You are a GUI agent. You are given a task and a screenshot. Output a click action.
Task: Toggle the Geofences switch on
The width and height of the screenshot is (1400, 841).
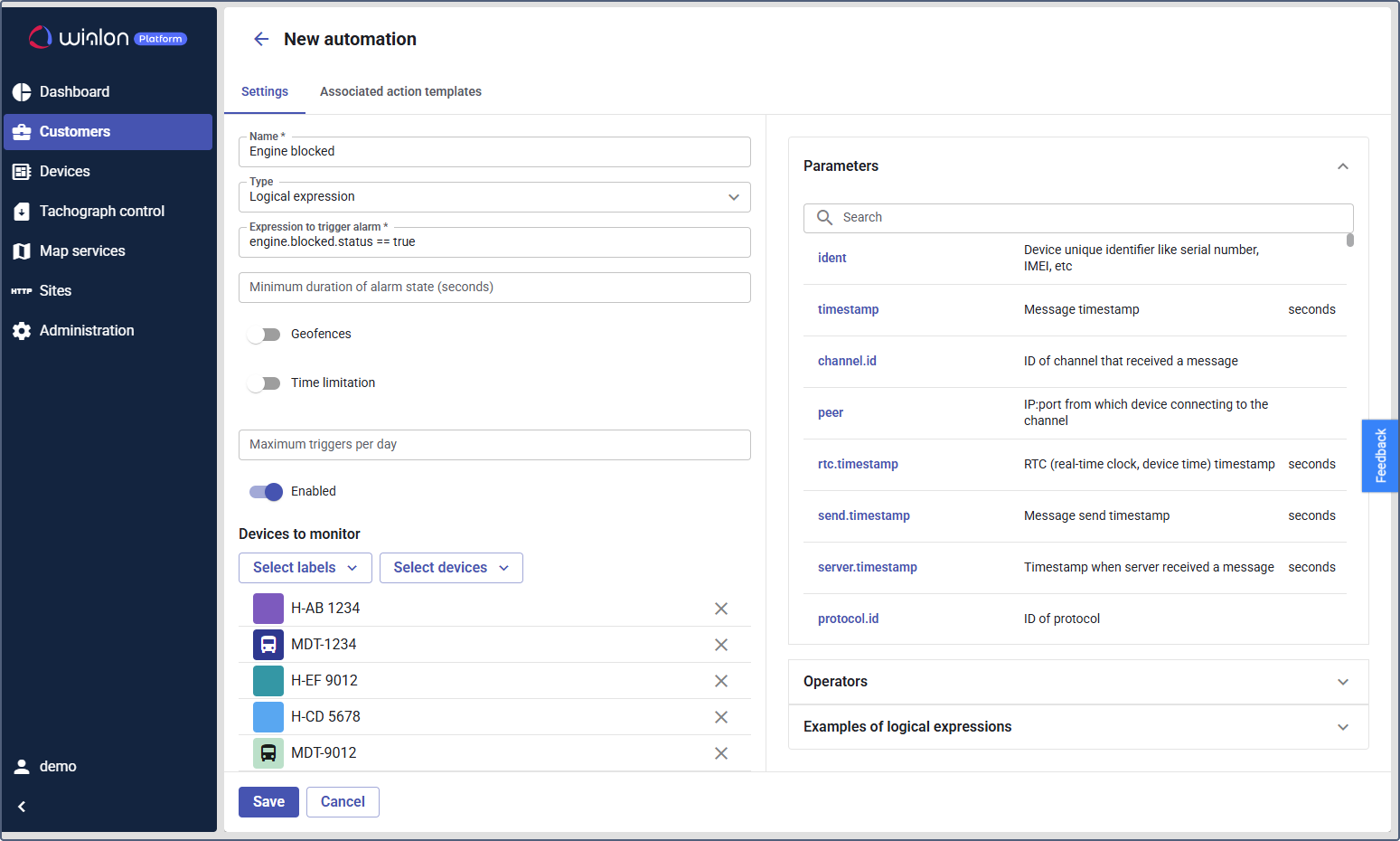[265, 335]
